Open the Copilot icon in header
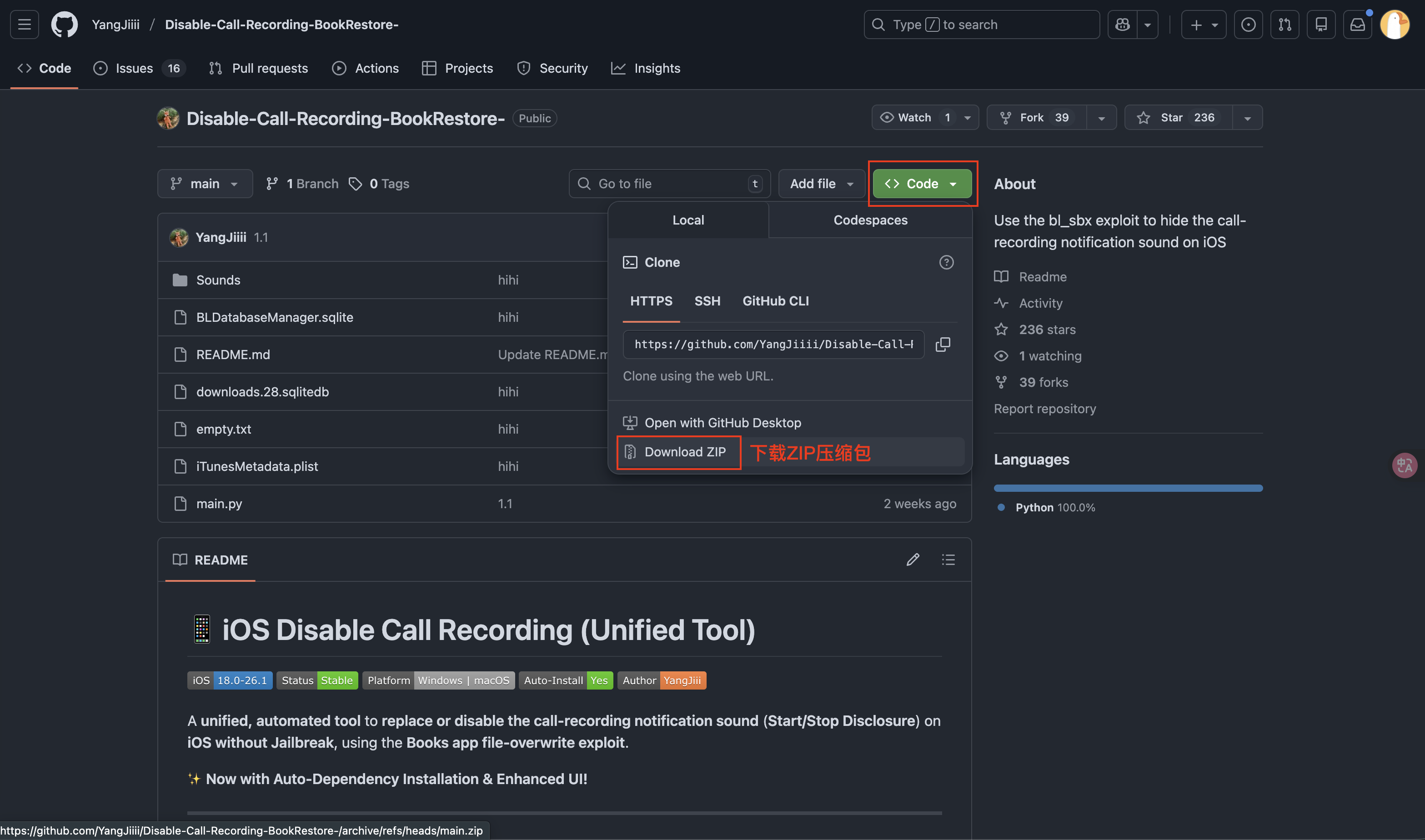The image size is (1425, 840). [x=1123, y=25]
